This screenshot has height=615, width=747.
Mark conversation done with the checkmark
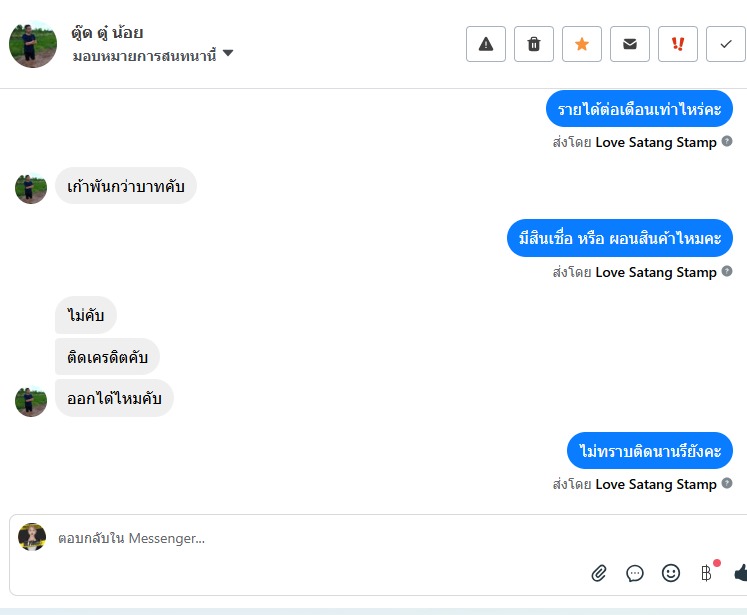pyautogui.click(x=725, y=44)
